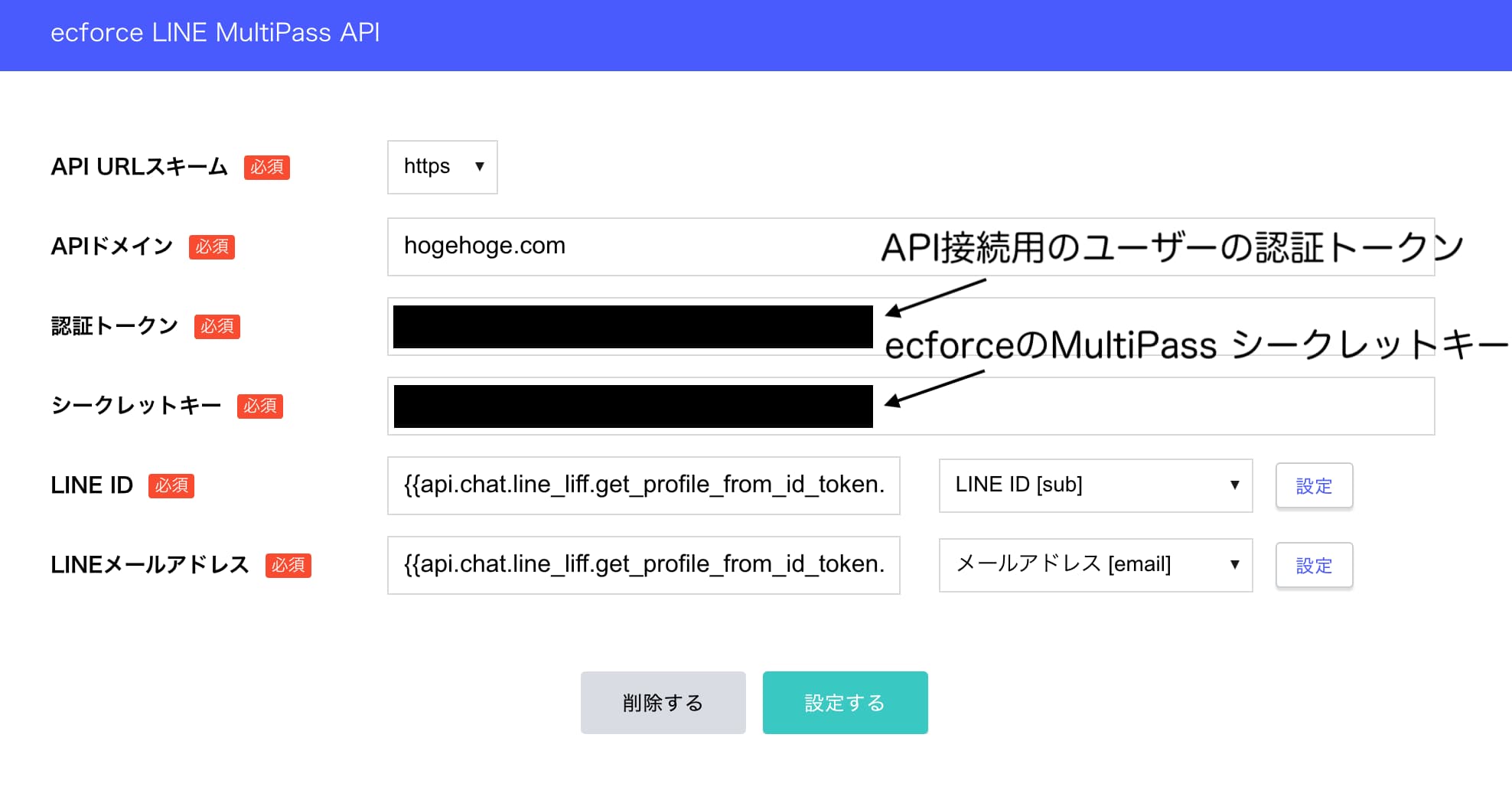Click the https scheme selector arrow

click(480, 167)
